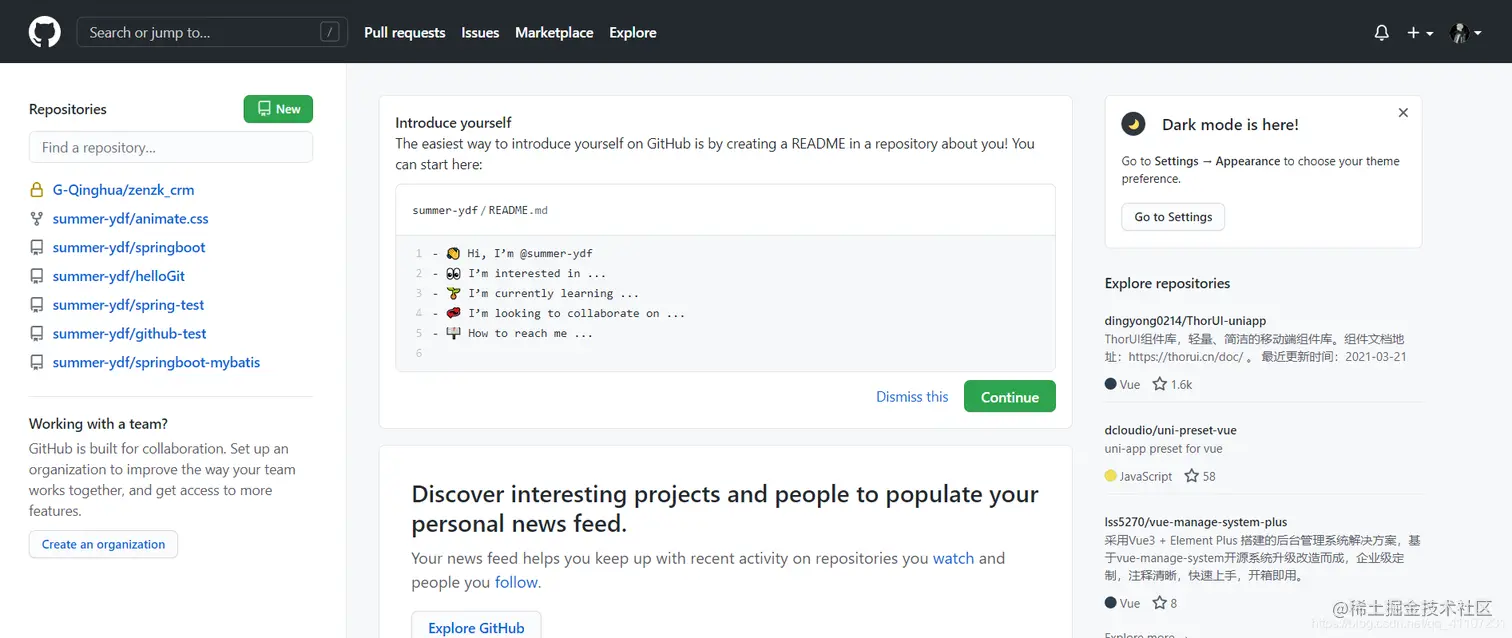Click the moon dark mode icon
Viewport: 1512px width, 638px height.
click(1133, 124)
